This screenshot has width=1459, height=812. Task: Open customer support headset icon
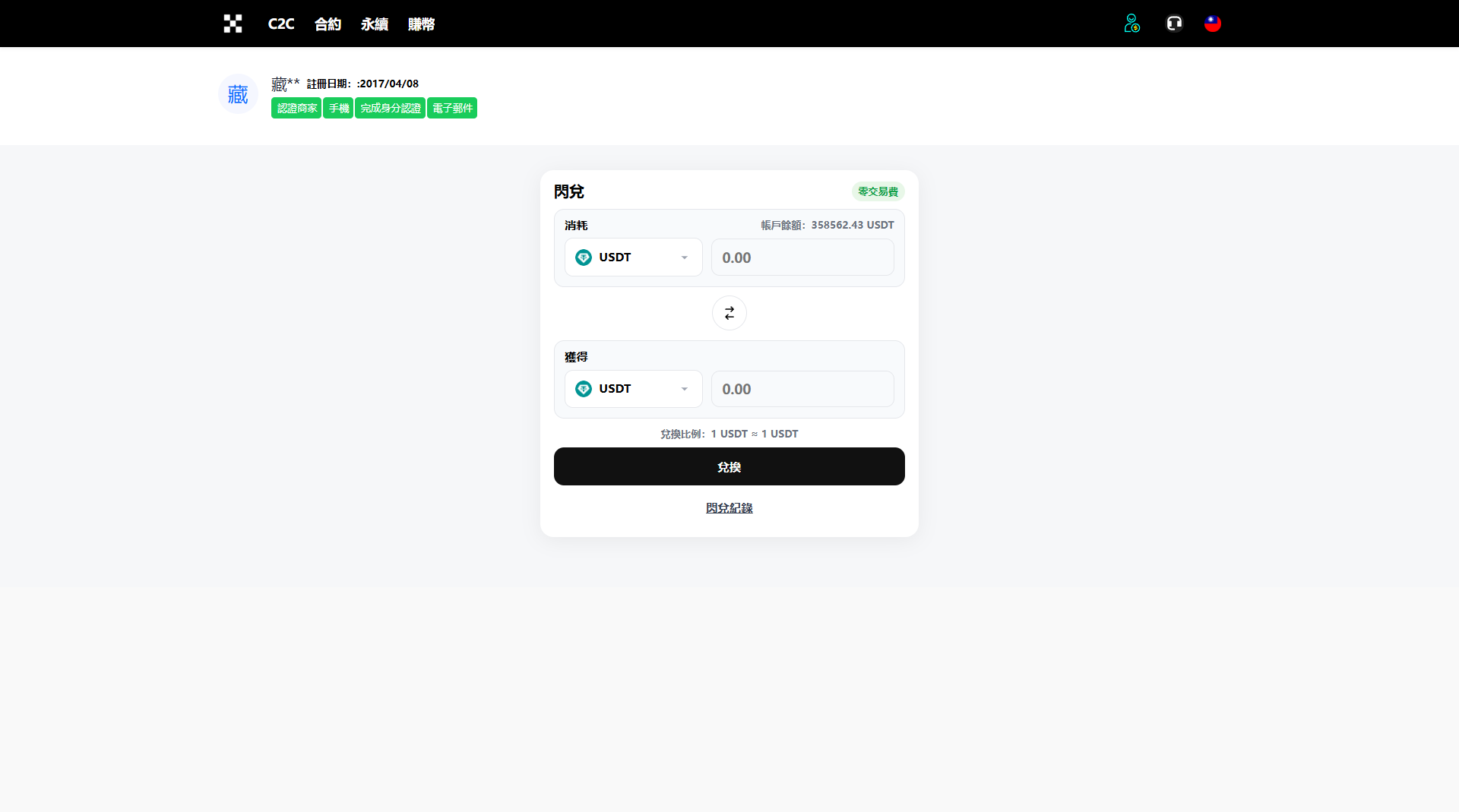(x=1174, y=24)
